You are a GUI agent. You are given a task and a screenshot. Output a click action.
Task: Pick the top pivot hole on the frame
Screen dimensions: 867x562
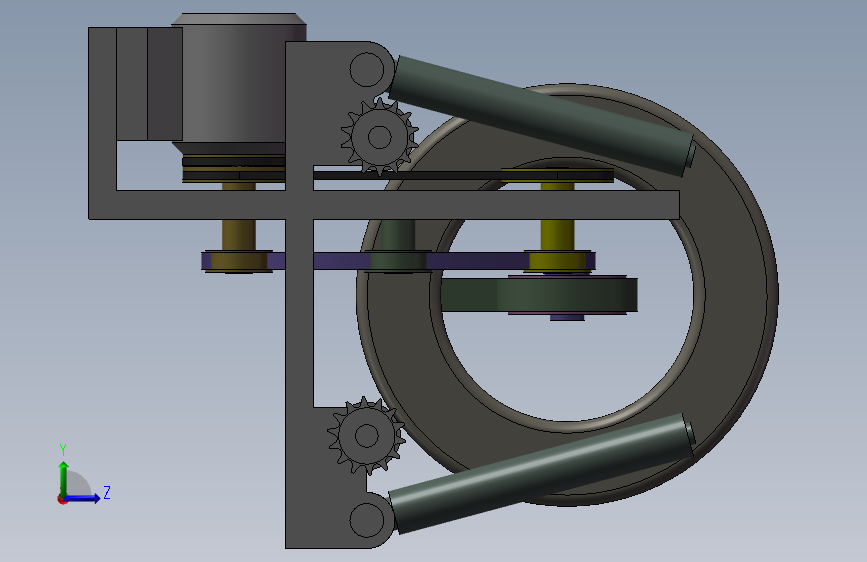tap(367, 70)
